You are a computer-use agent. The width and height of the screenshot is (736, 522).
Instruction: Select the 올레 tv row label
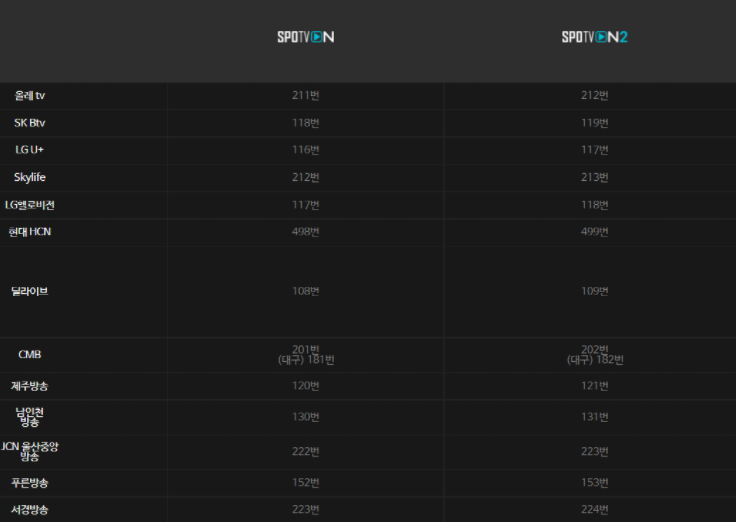click(30, 96)
